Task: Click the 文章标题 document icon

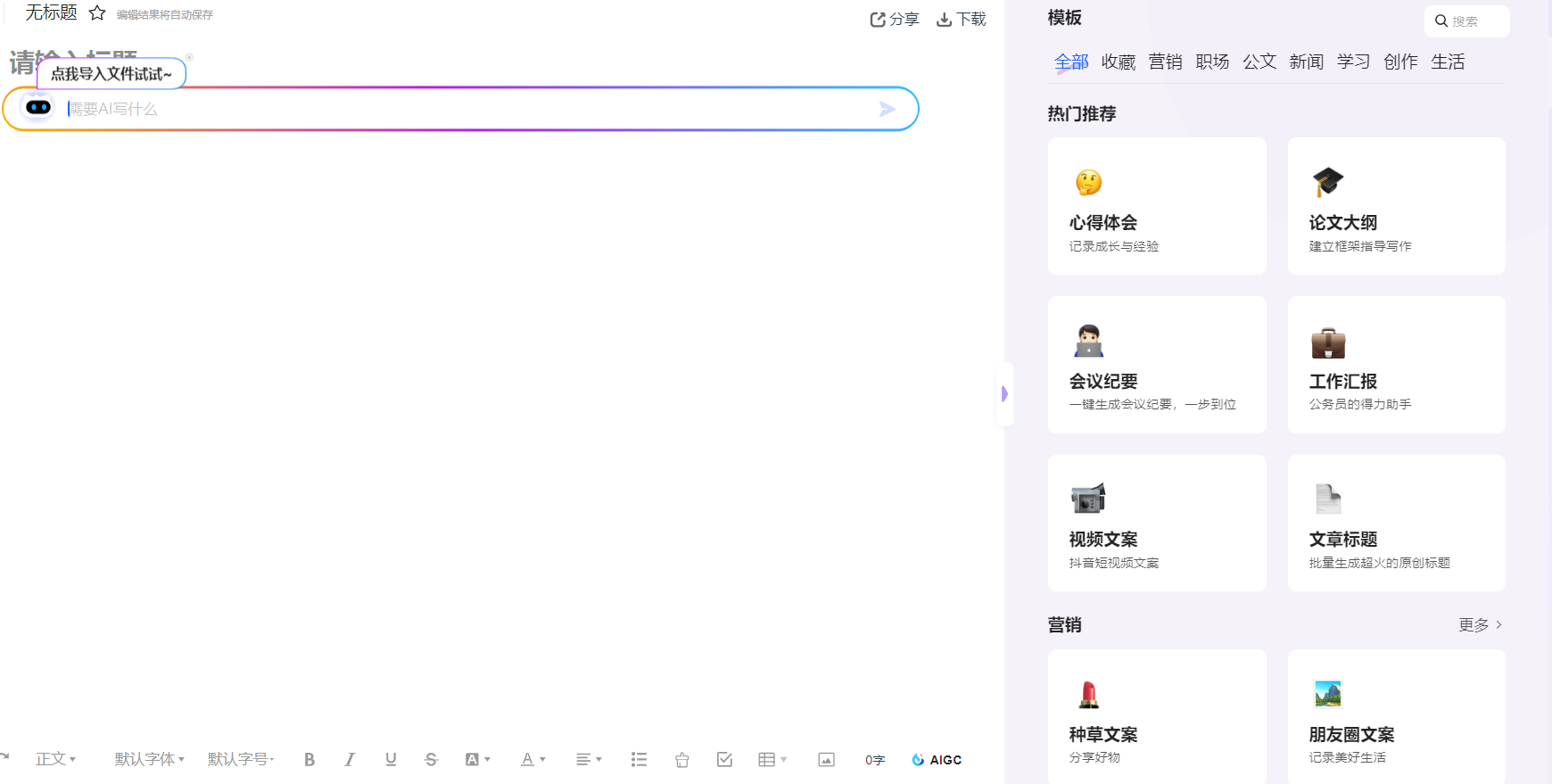Action: (x=1328, y=499)
